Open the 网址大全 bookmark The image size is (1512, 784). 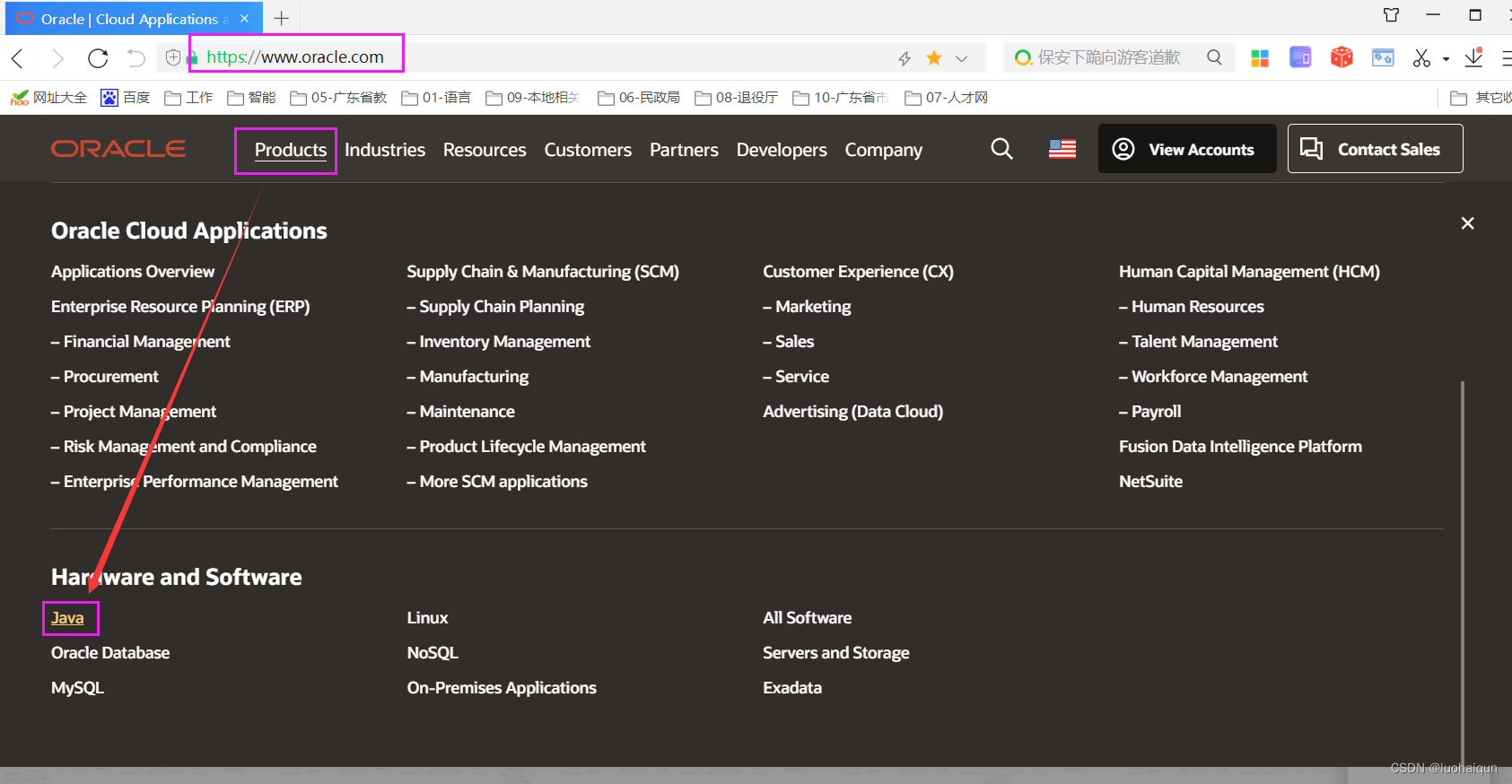click(x=49, y=98)
